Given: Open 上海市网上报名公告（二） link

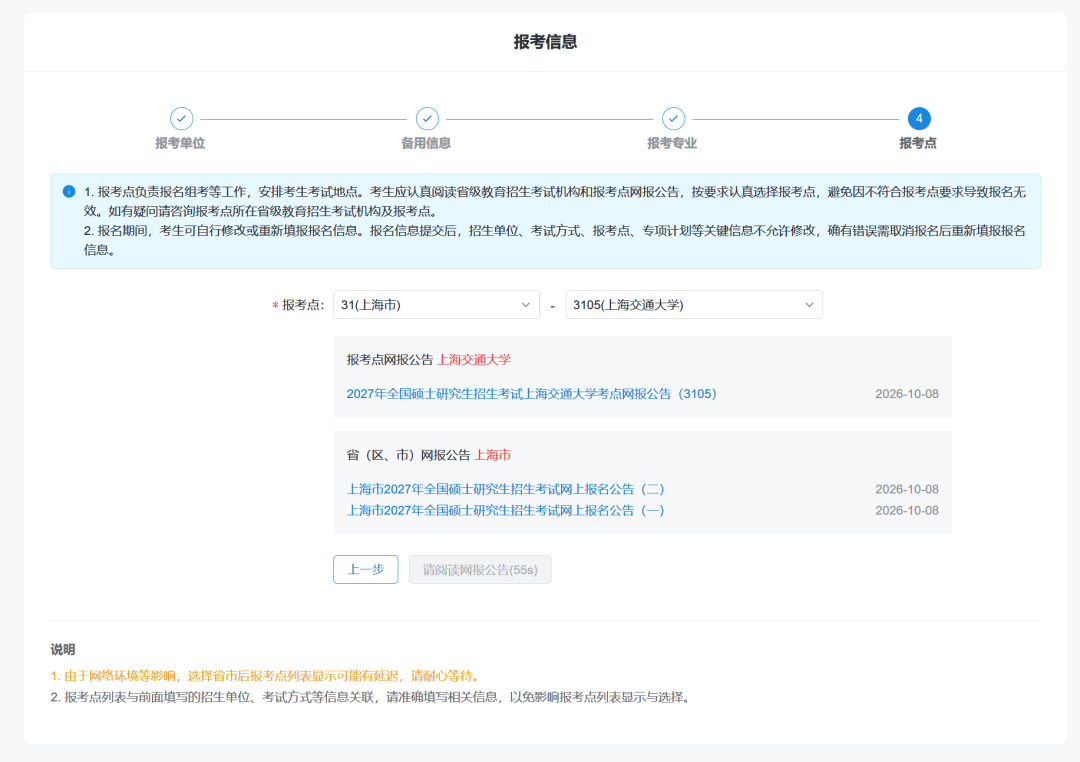Looking at the screenshot, I should pos(505,489).
